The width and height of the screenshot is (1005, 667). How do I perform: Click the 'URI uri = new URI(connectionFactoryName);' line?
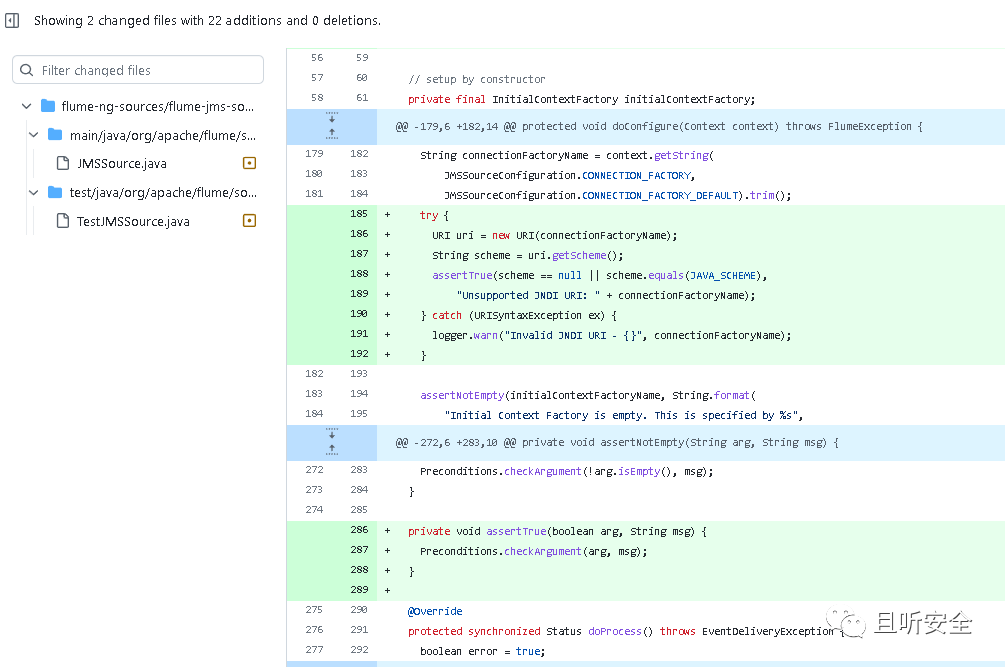point(554,236)
